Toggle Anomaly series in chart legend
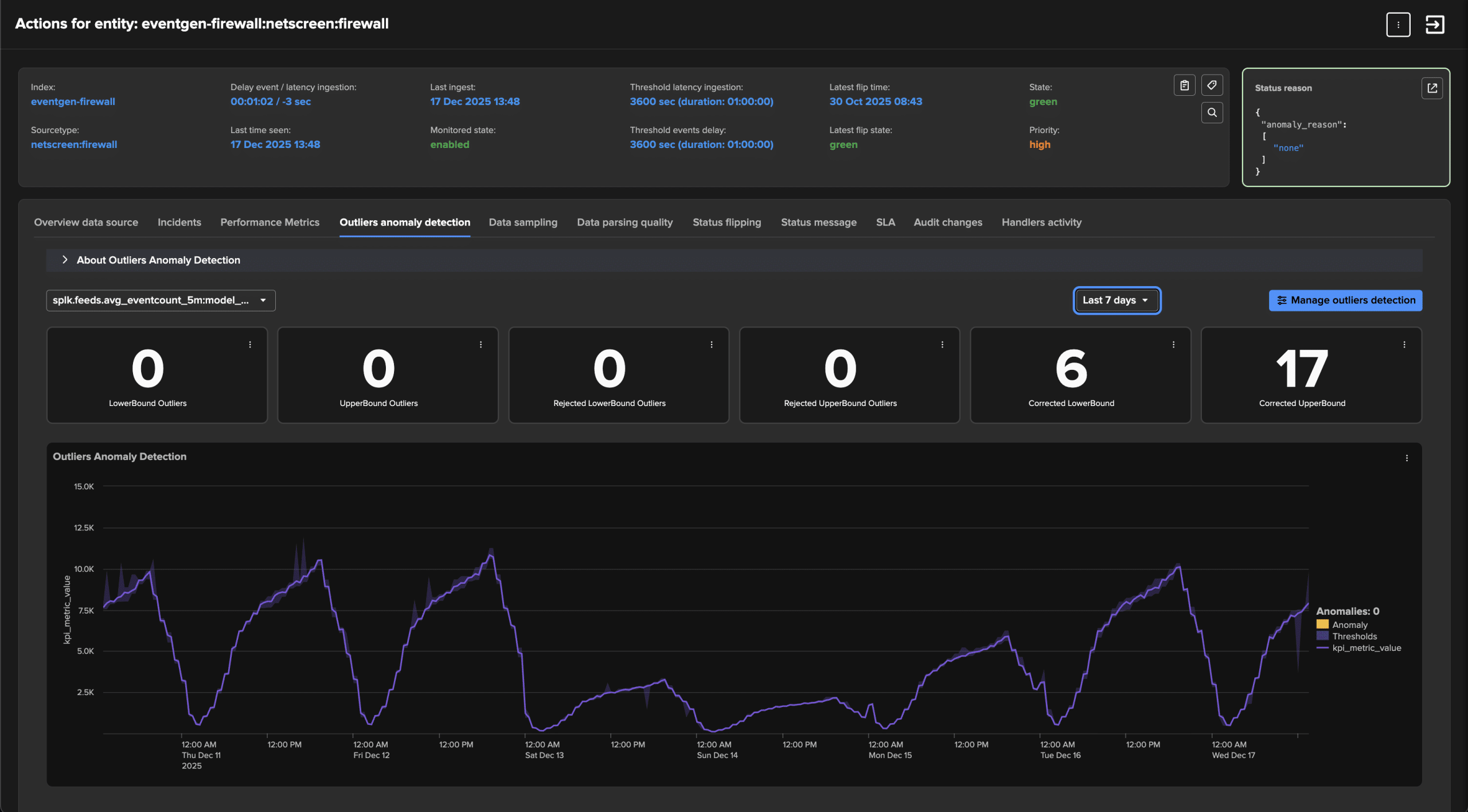The width and height of the screenshot is (1468, 812). pos(1349,625)
